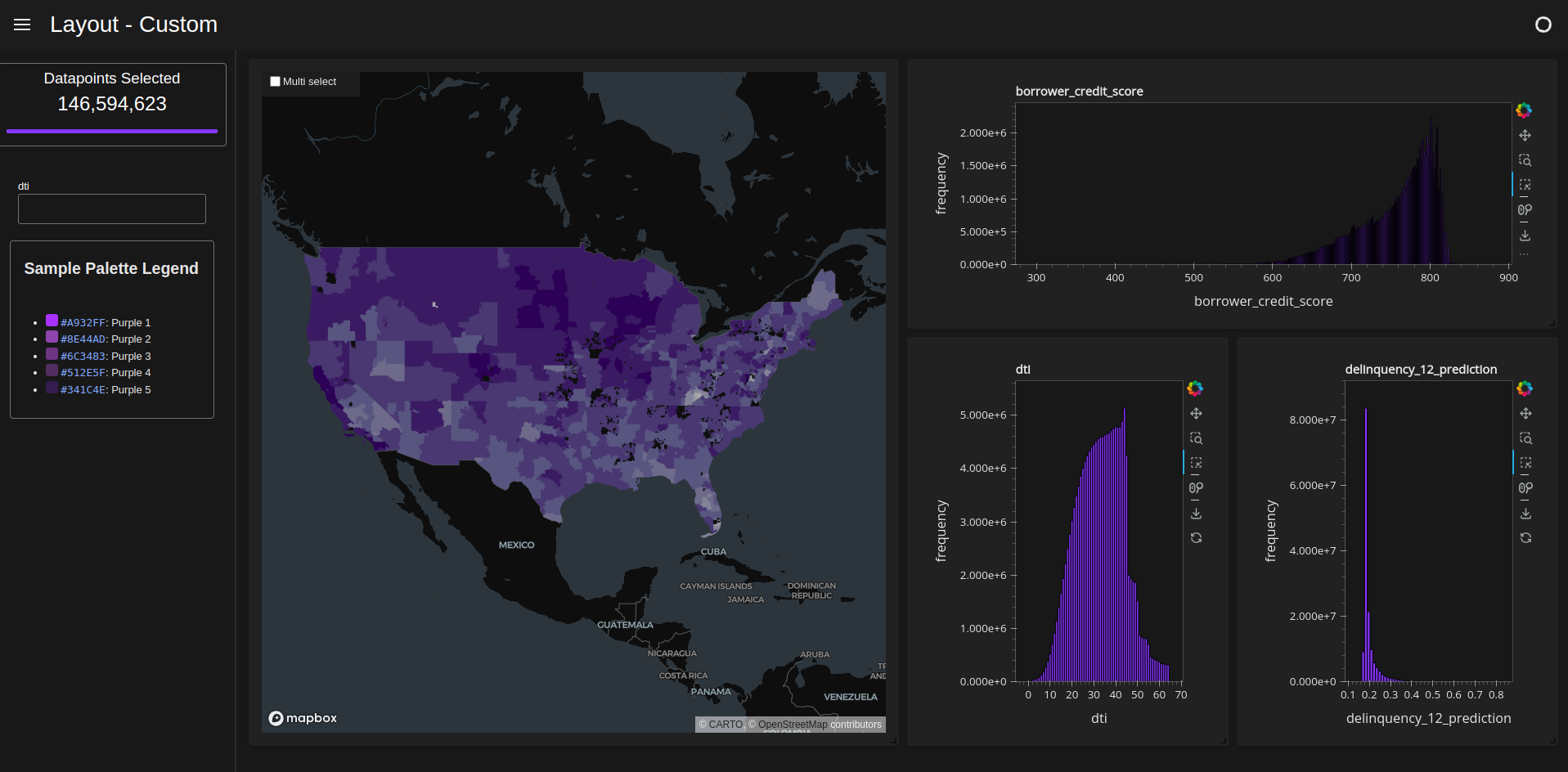
Task: Toggle Box Select tool on borrower_credit_score chart
Action: coord(1525,185)
